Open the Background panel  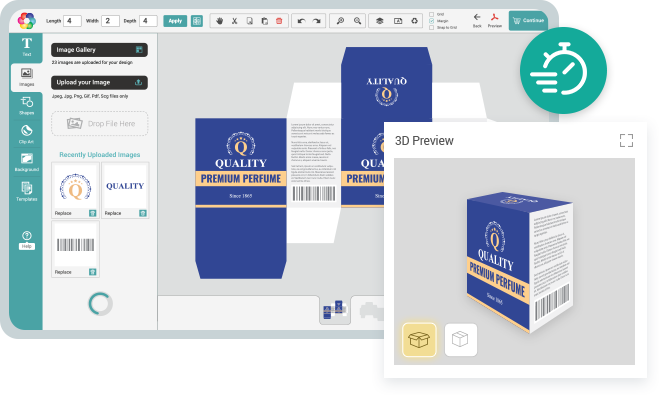26,162
